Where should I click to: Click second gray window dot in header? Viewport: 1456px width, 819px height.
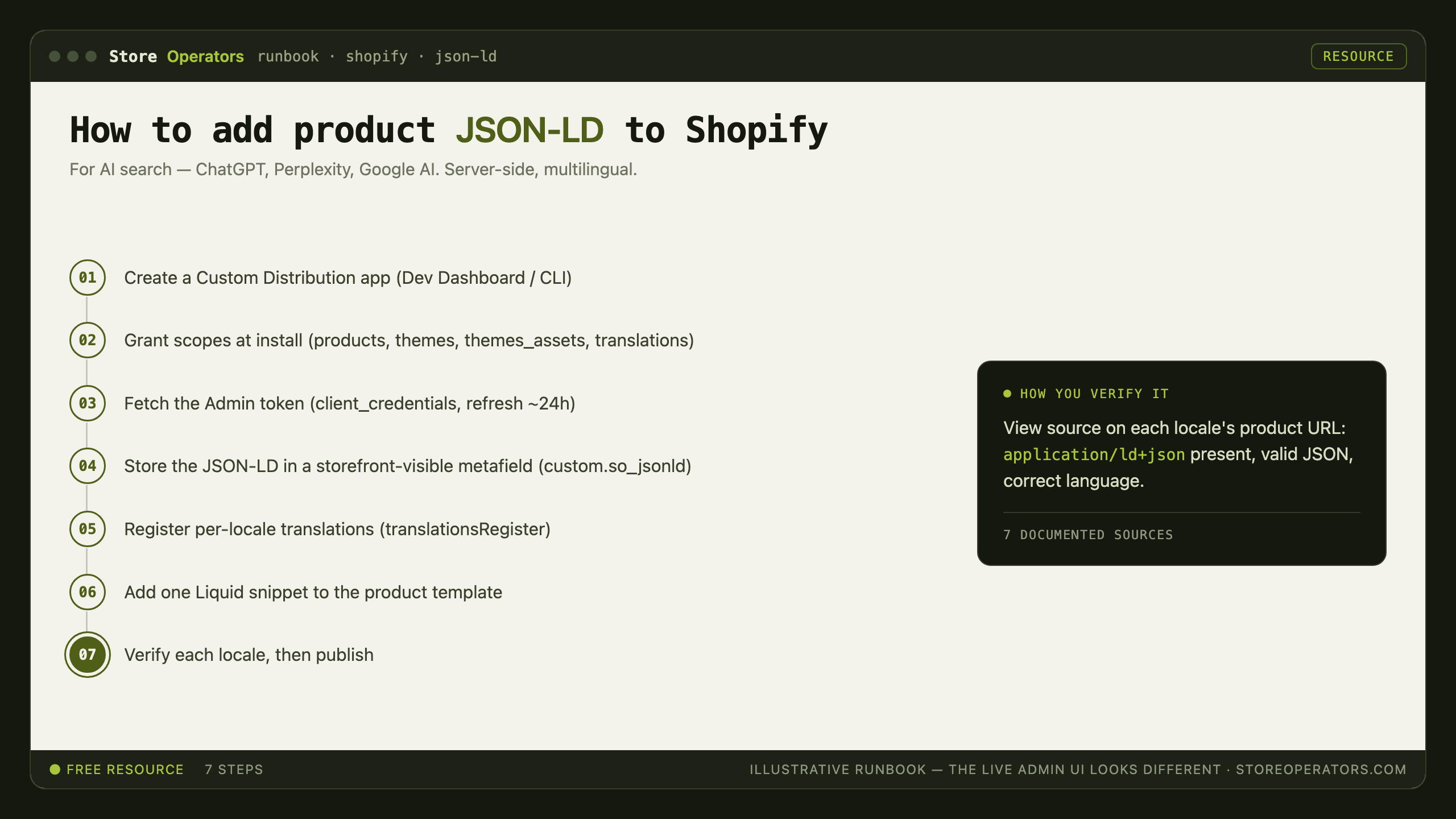tap(73, 56)
